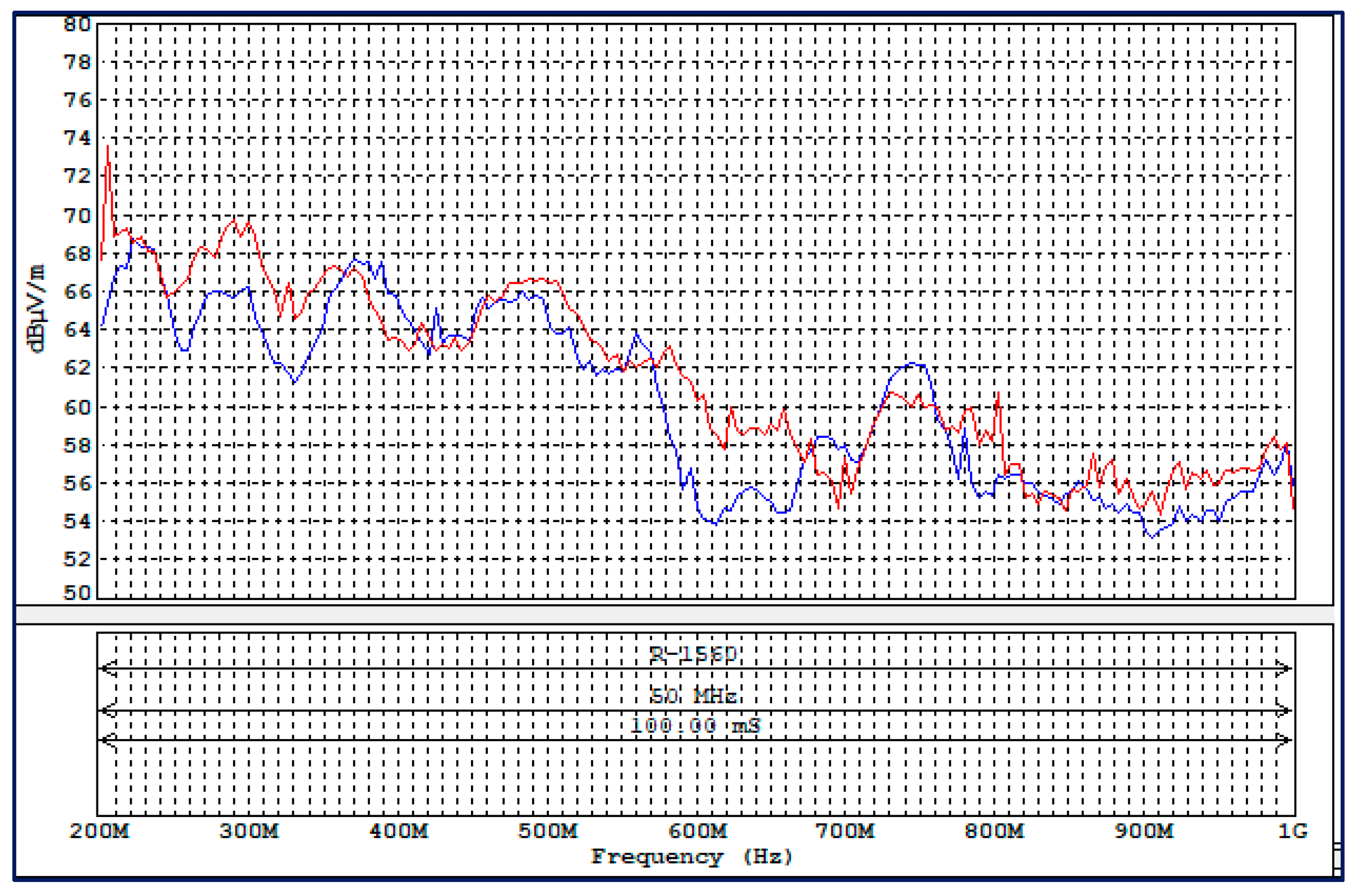Click left arrowhead of the 100.00 mS line

(108, 740)
